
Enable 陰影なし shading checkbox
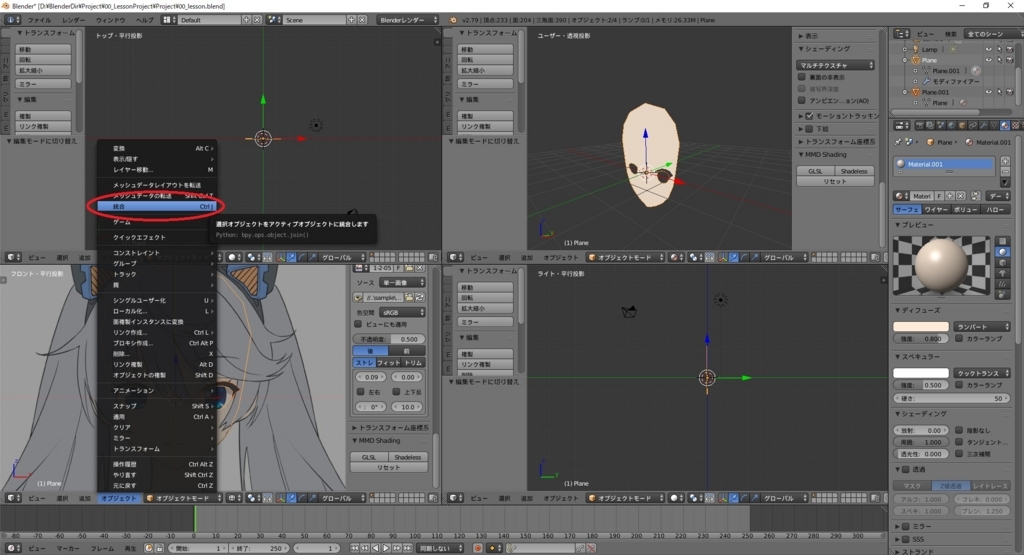959,430
